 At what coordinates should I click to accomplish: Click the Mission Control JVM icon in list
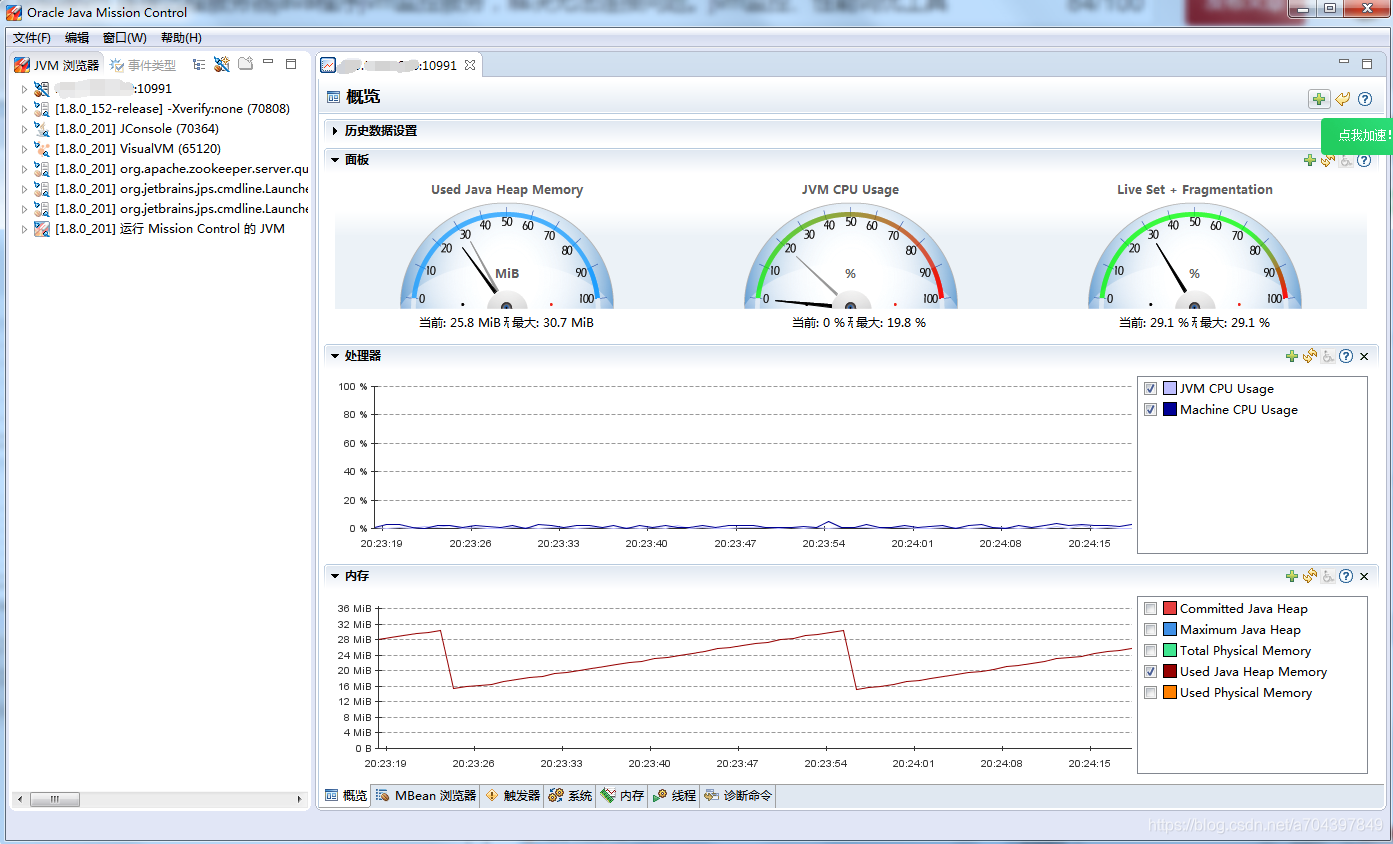coord(42,229)
